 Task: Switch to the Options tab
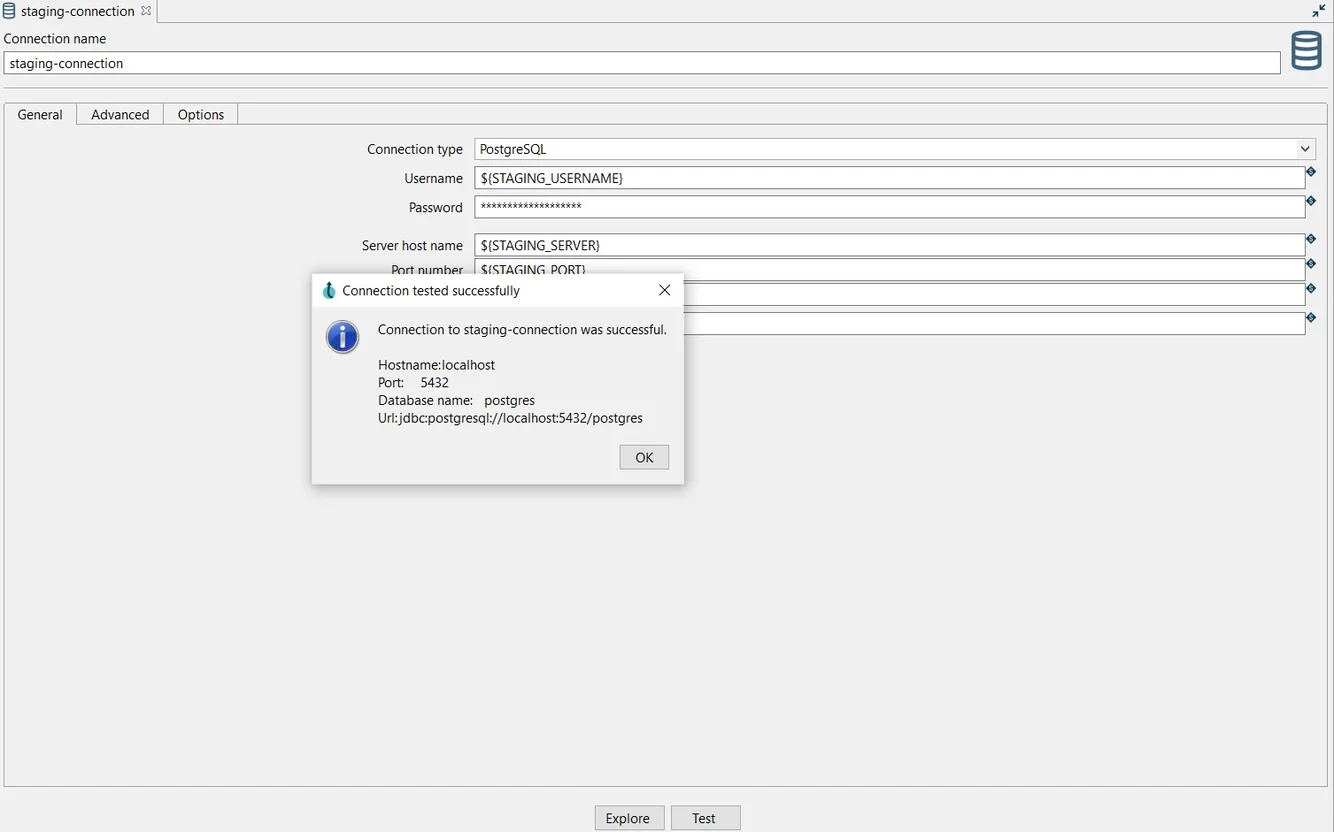[x=200, y=114]
